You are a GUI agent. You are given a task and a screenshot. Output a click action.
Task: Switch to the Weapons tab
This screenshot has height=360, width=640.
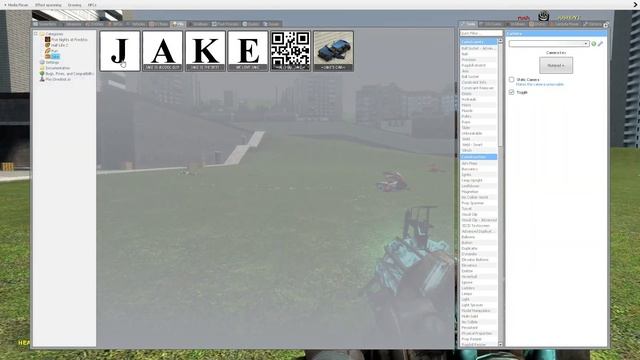coord(72,24)
